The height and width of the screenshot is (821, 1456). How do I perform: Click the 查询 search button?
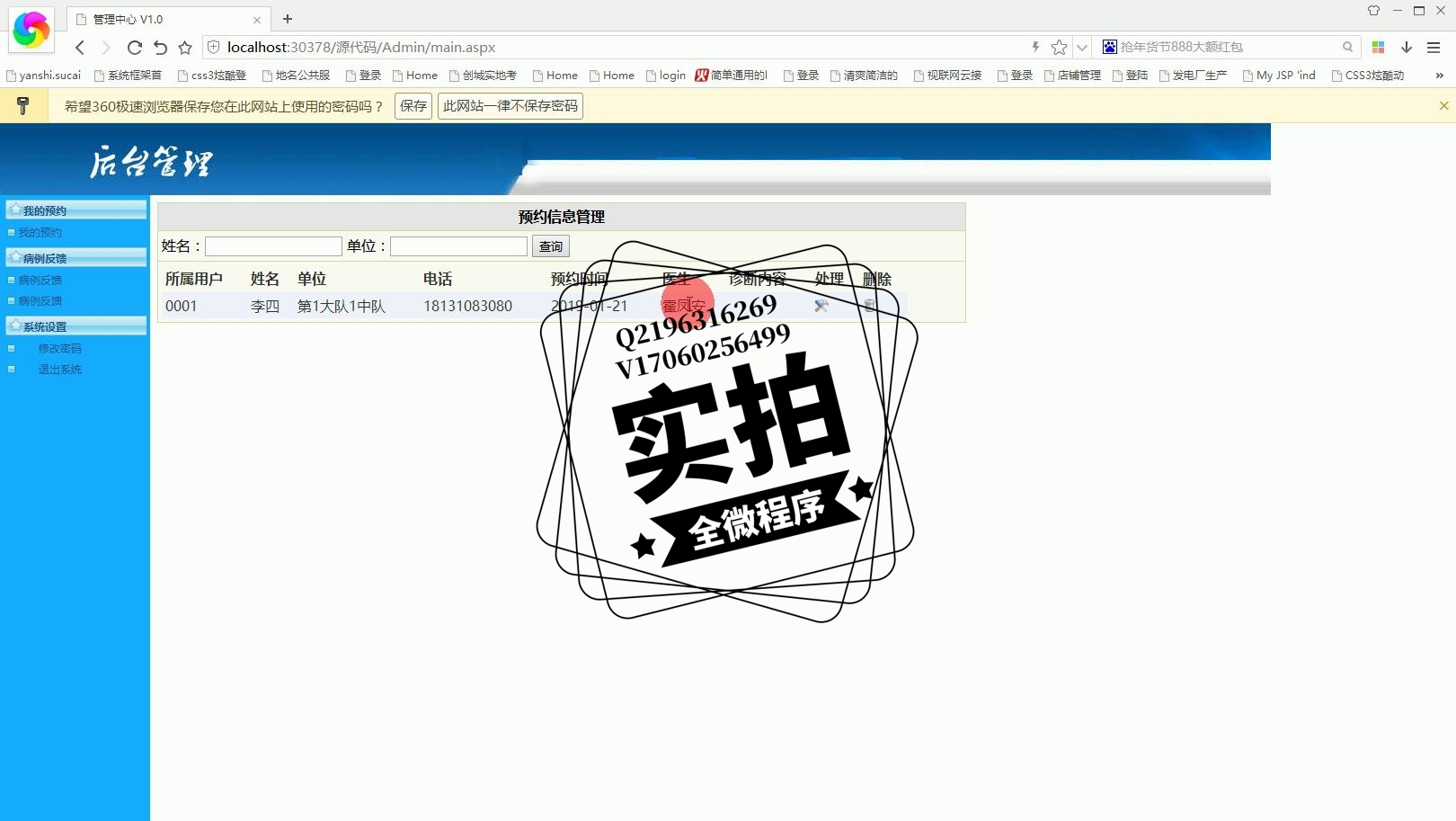pos(551,246)
